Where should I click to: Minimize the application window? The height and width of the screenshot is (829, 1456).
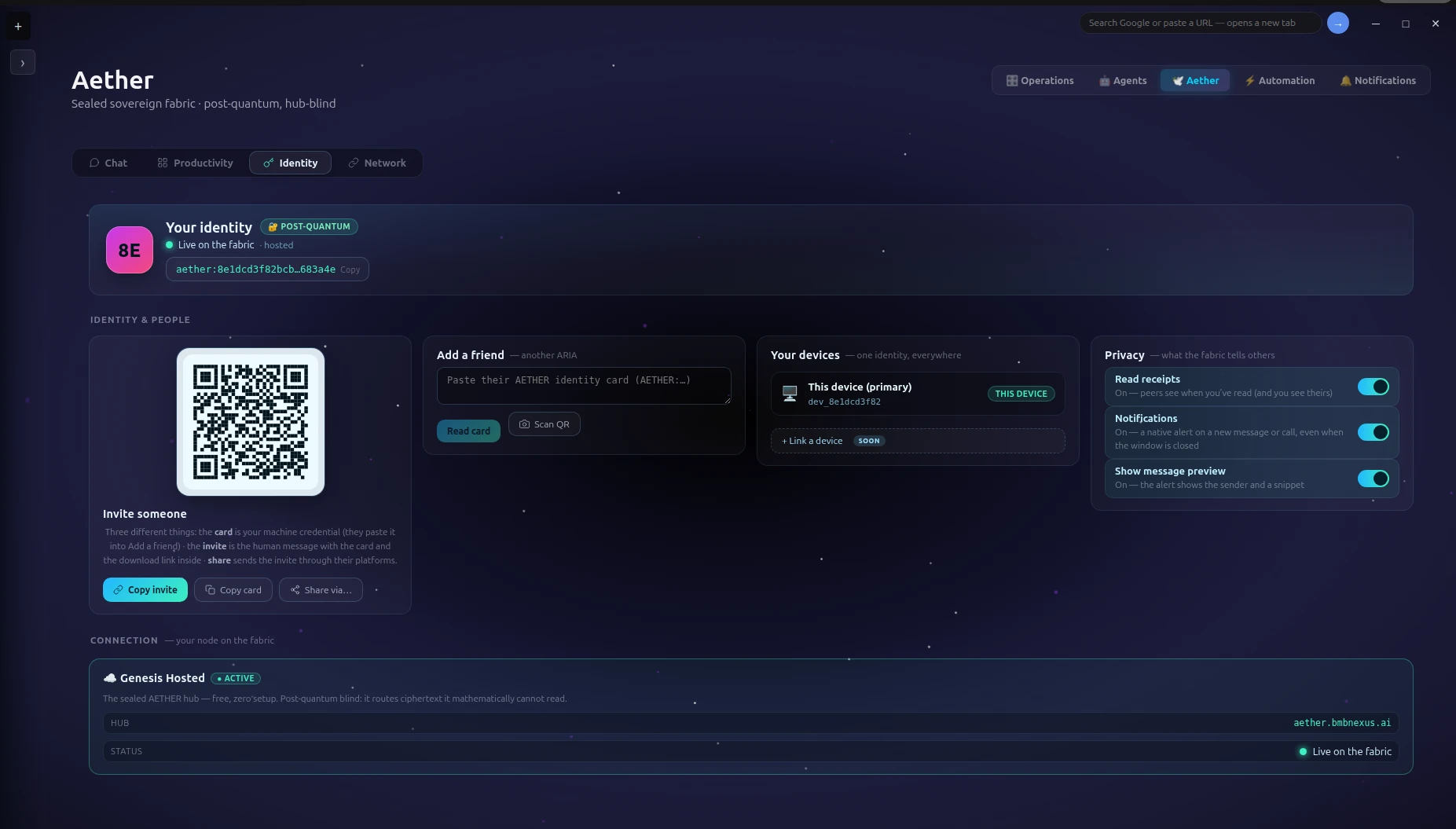pyautogui.click(x=1376, y=24)
